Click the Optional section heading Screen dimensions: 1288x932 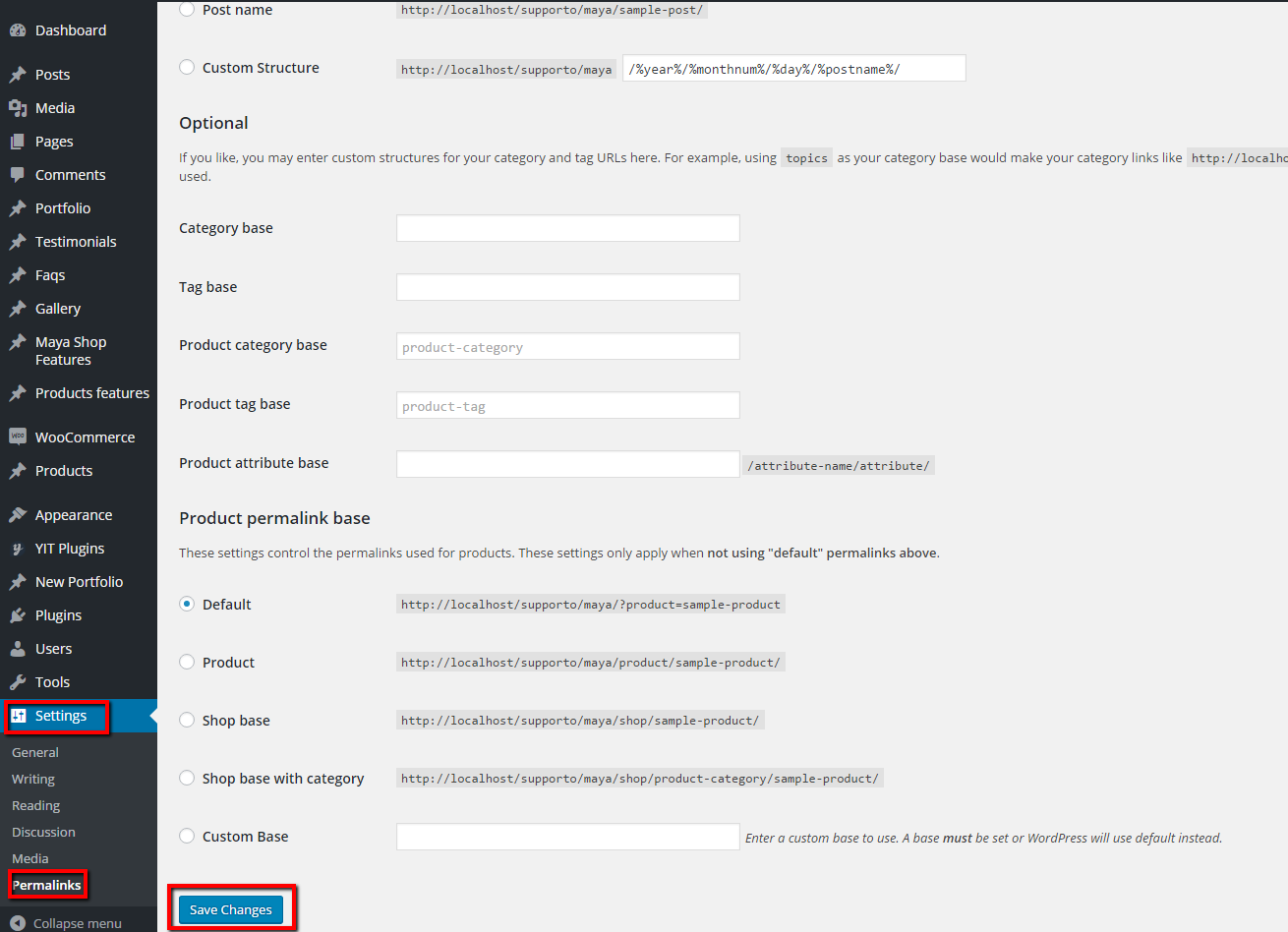pyautogui.click(x=213, y=123)
